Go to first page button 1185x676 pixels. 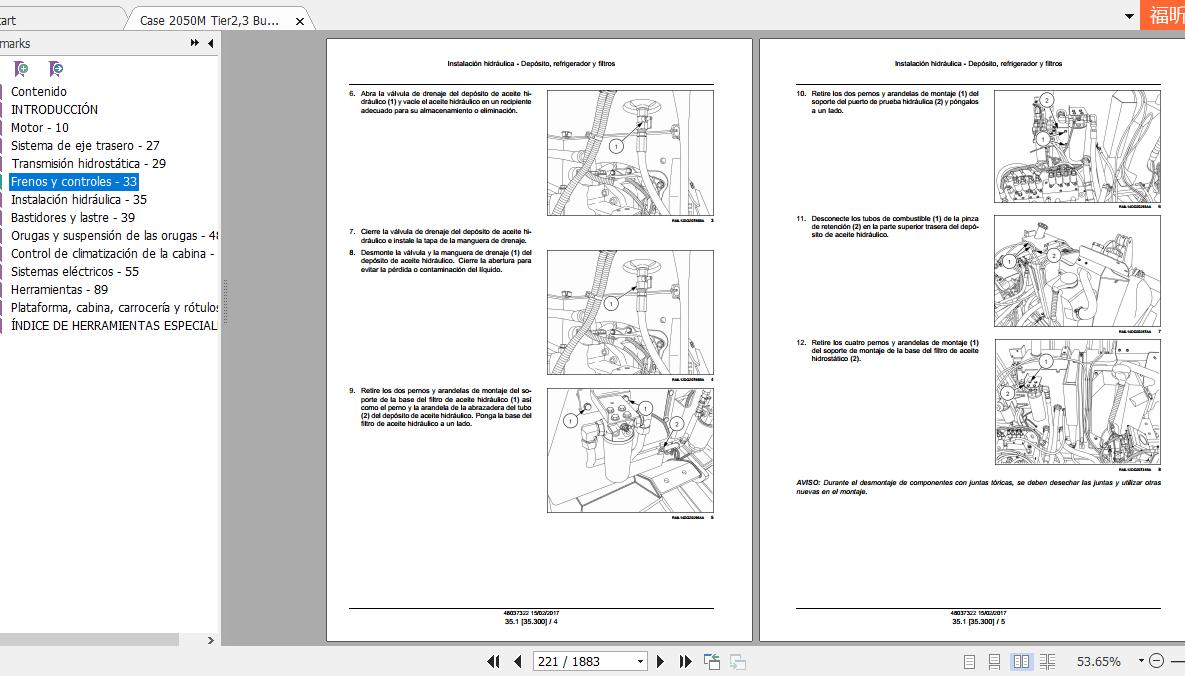493,662
